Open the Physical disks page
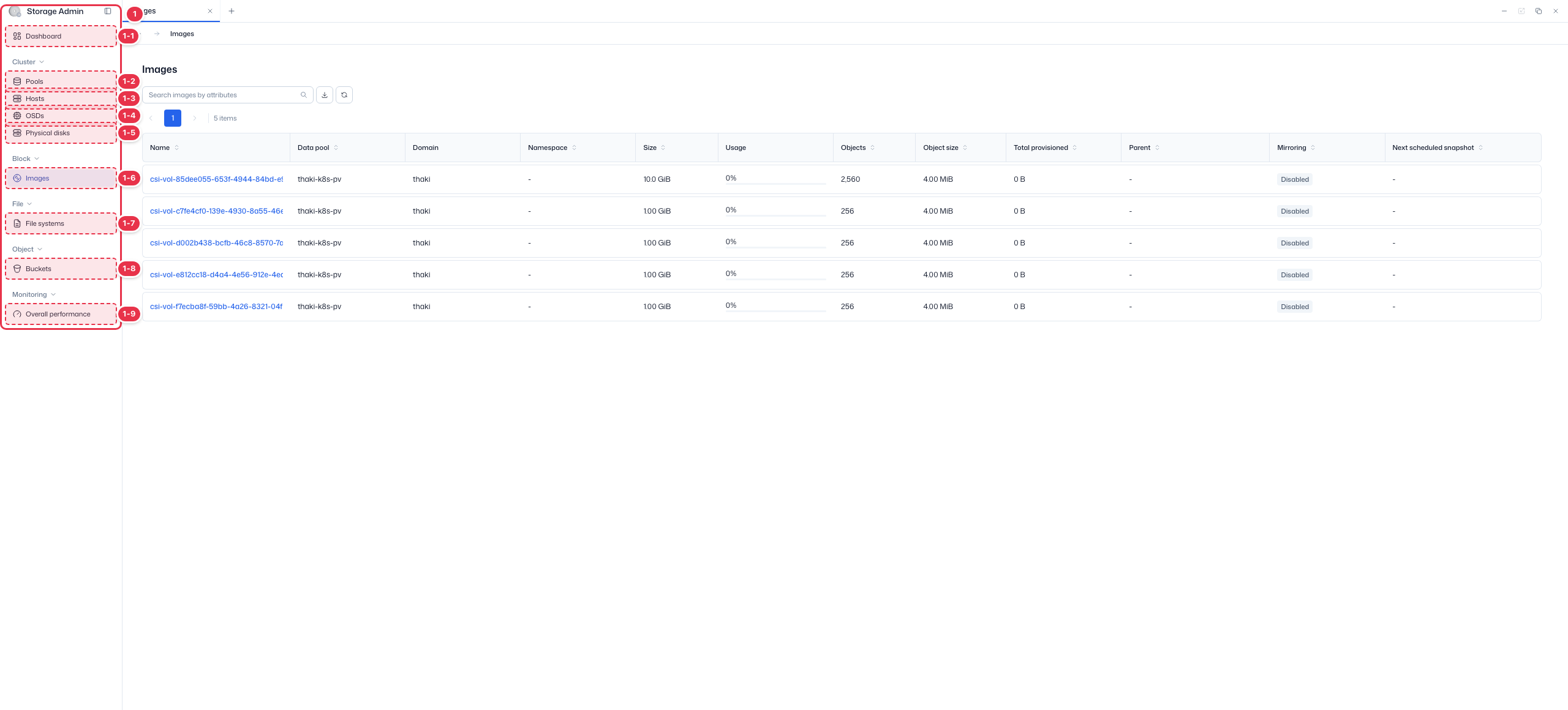The width and height of the screenshot is (1568, 710). [x=61, y=133]
